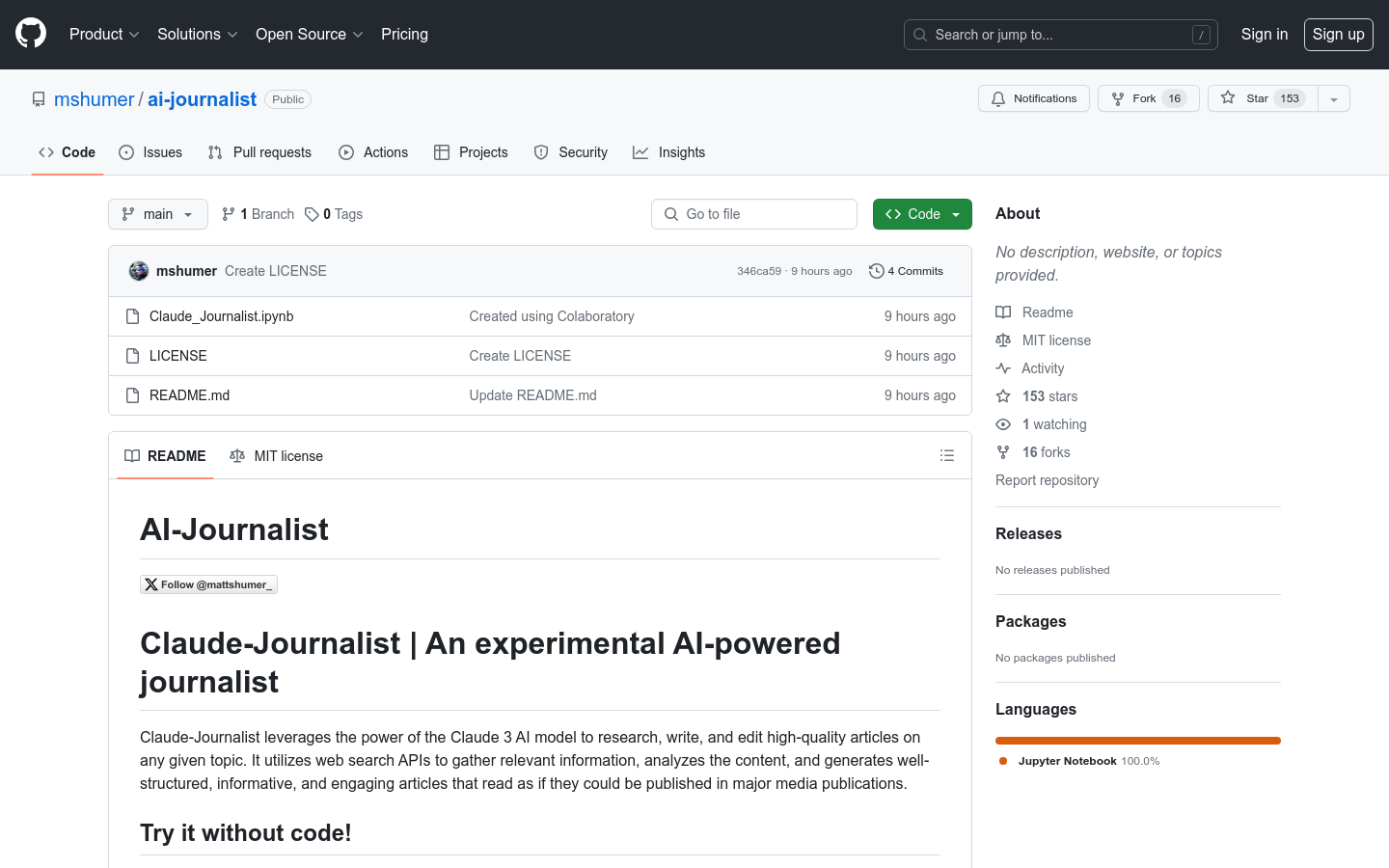Star the ai-journalist repository

click(1257, 98)
